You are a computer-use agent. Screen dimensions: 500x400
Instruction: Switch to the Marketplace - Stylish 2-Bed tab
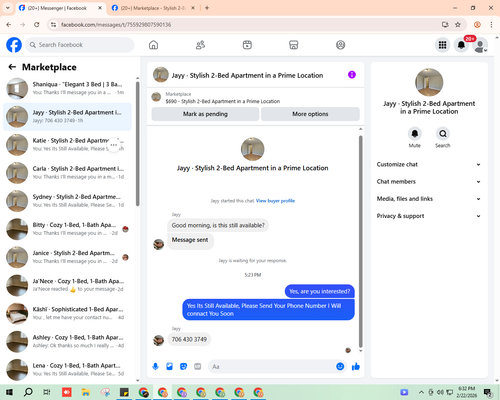click(x=153, y=8)
